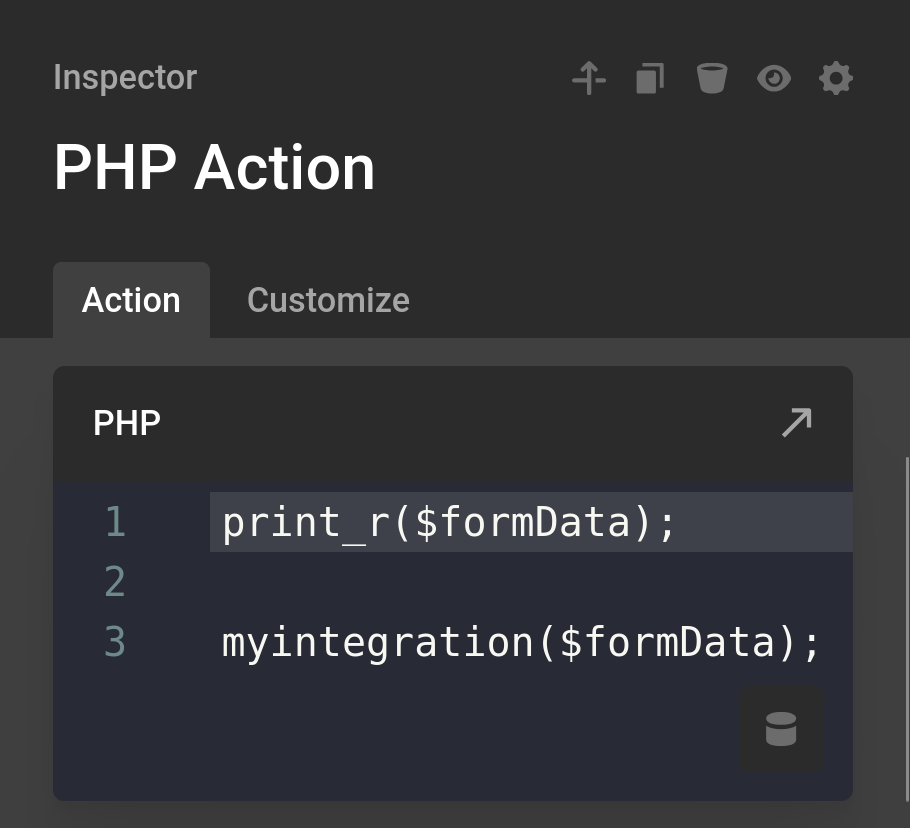Switch to the Customize tab
The width and height of the screenshot is (910, 828).
tap(328, 299)
